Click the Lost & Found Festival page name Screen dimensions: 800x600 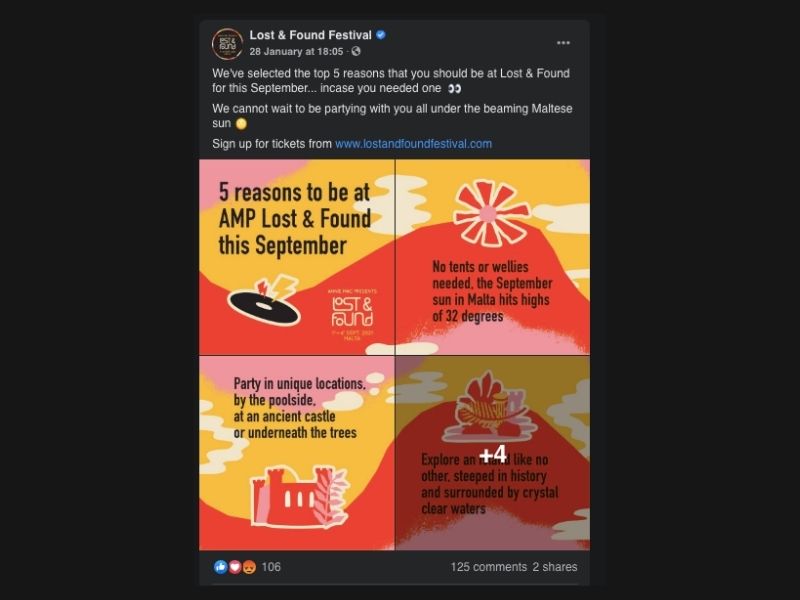(310, 35)
